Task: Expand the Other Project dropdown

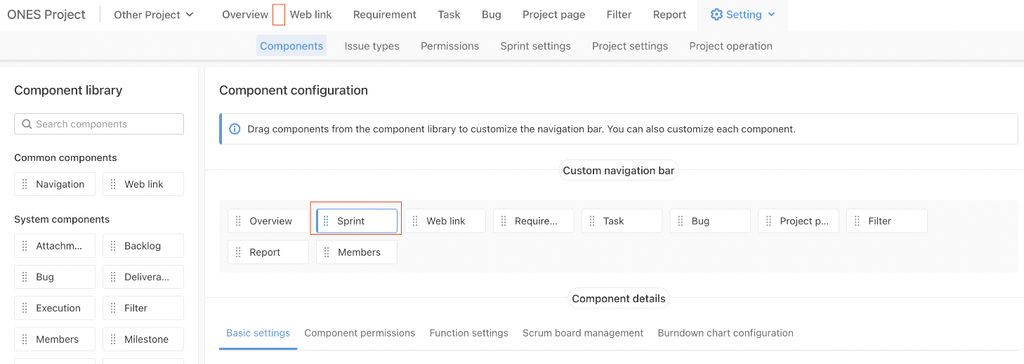Action: pyautogui.click(x=153, y=14)
